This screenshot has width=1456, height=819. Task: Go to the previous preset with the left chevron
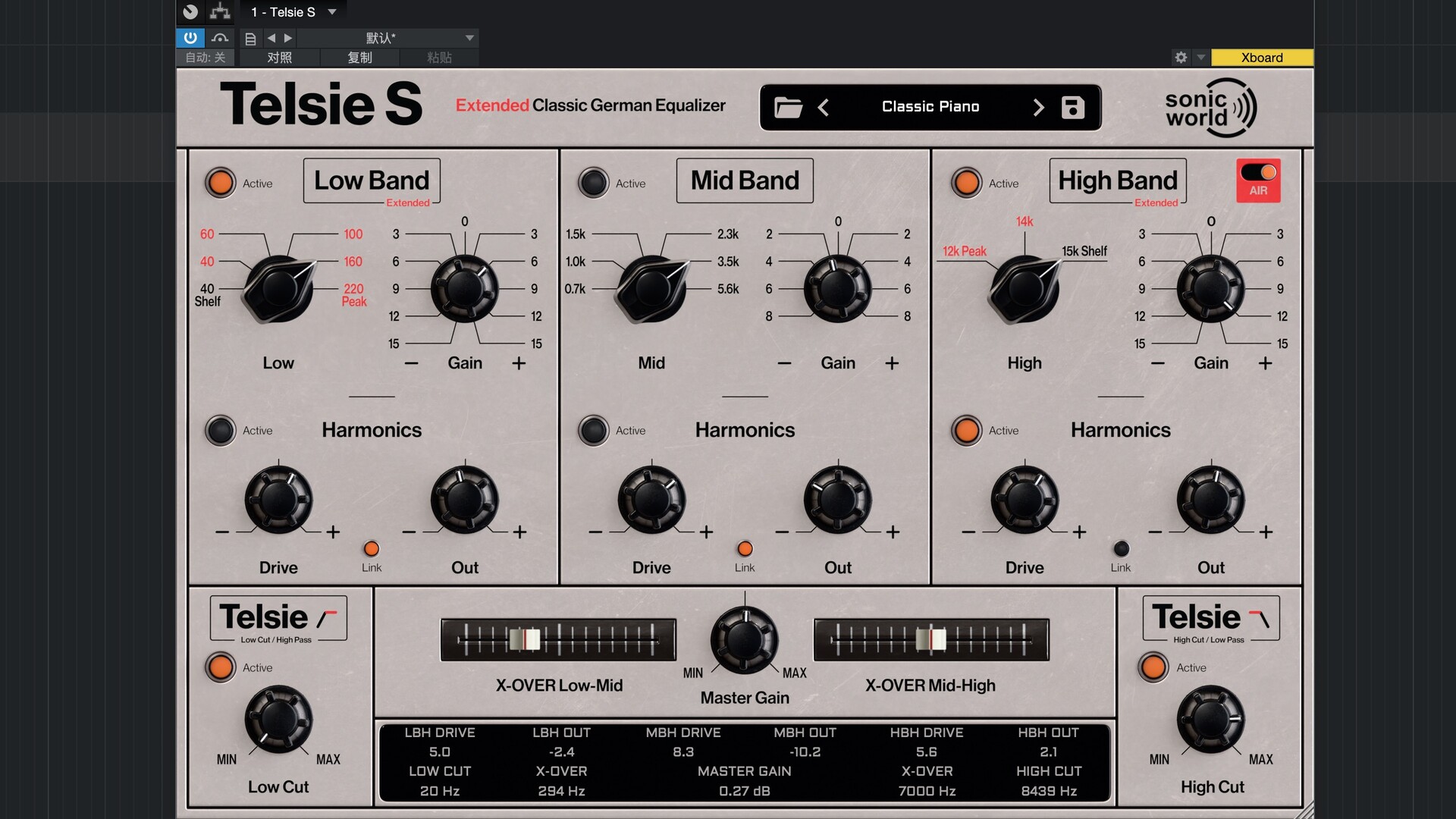click(824, 108)
